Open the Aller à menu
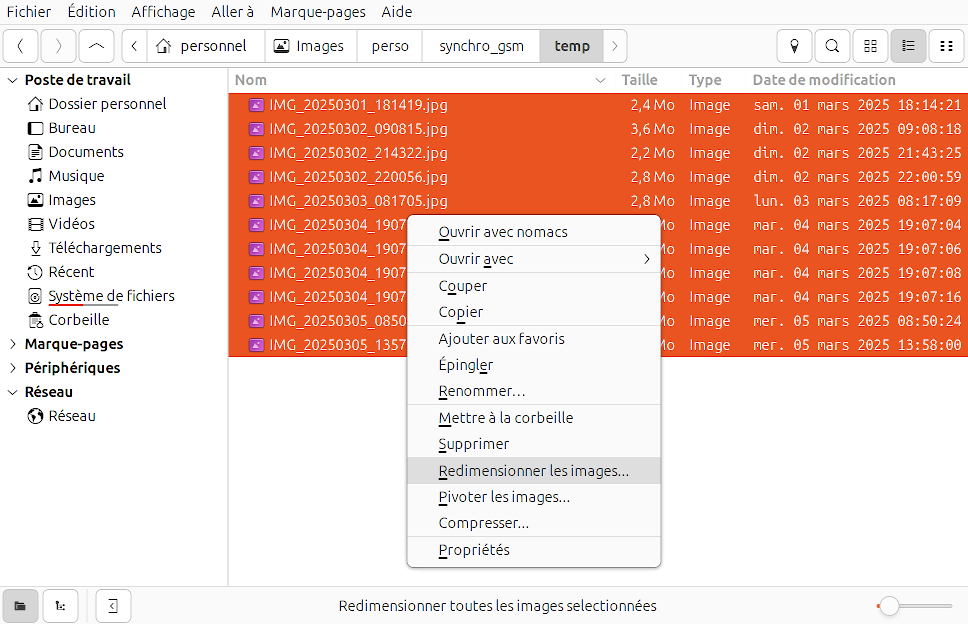Screen dimensions: 968x624 (233, 12)
